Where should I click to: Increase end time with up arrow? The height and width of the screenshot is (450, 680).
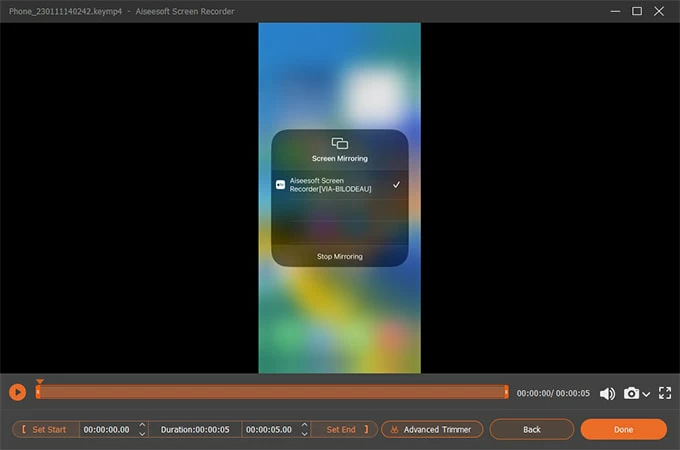click(x=304, y=425)
